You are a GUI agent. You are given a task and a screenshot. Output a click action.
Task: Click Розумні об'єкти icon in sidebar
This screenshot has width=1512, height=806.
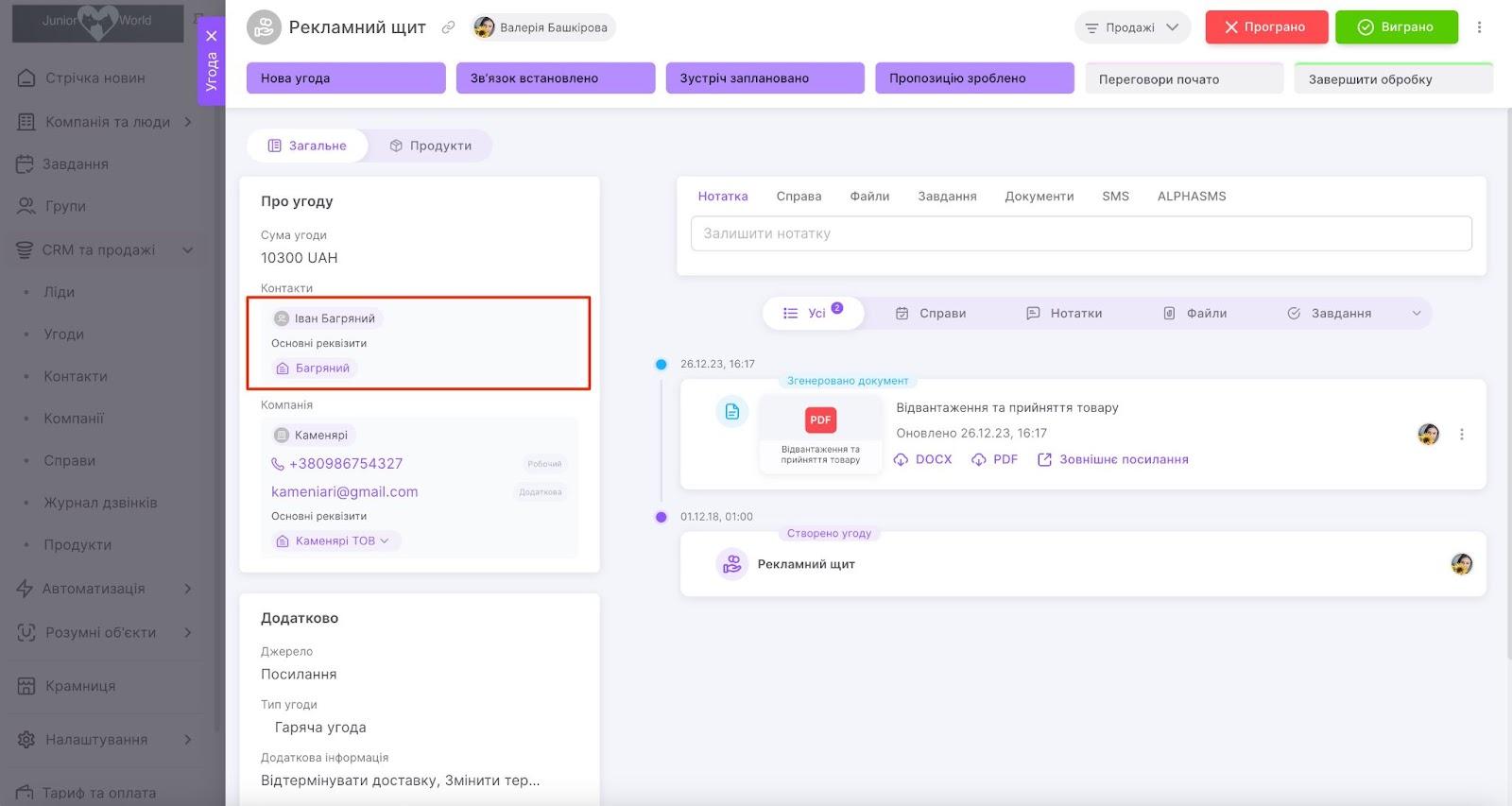pyautogui.click(x=26, y=632)
